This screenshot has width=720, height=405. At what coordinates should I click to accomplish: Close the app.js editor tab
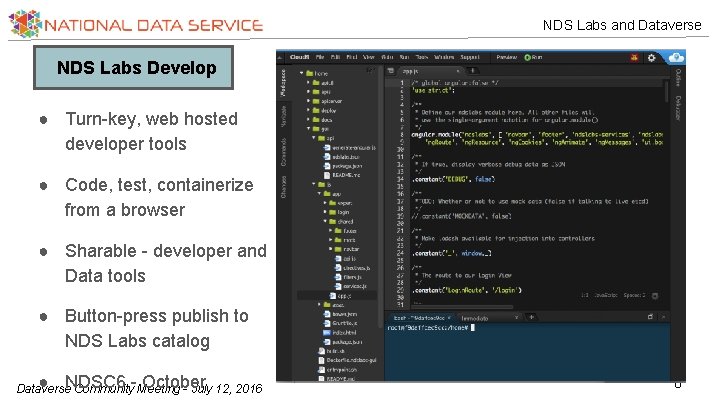click(x=458, y=71)
